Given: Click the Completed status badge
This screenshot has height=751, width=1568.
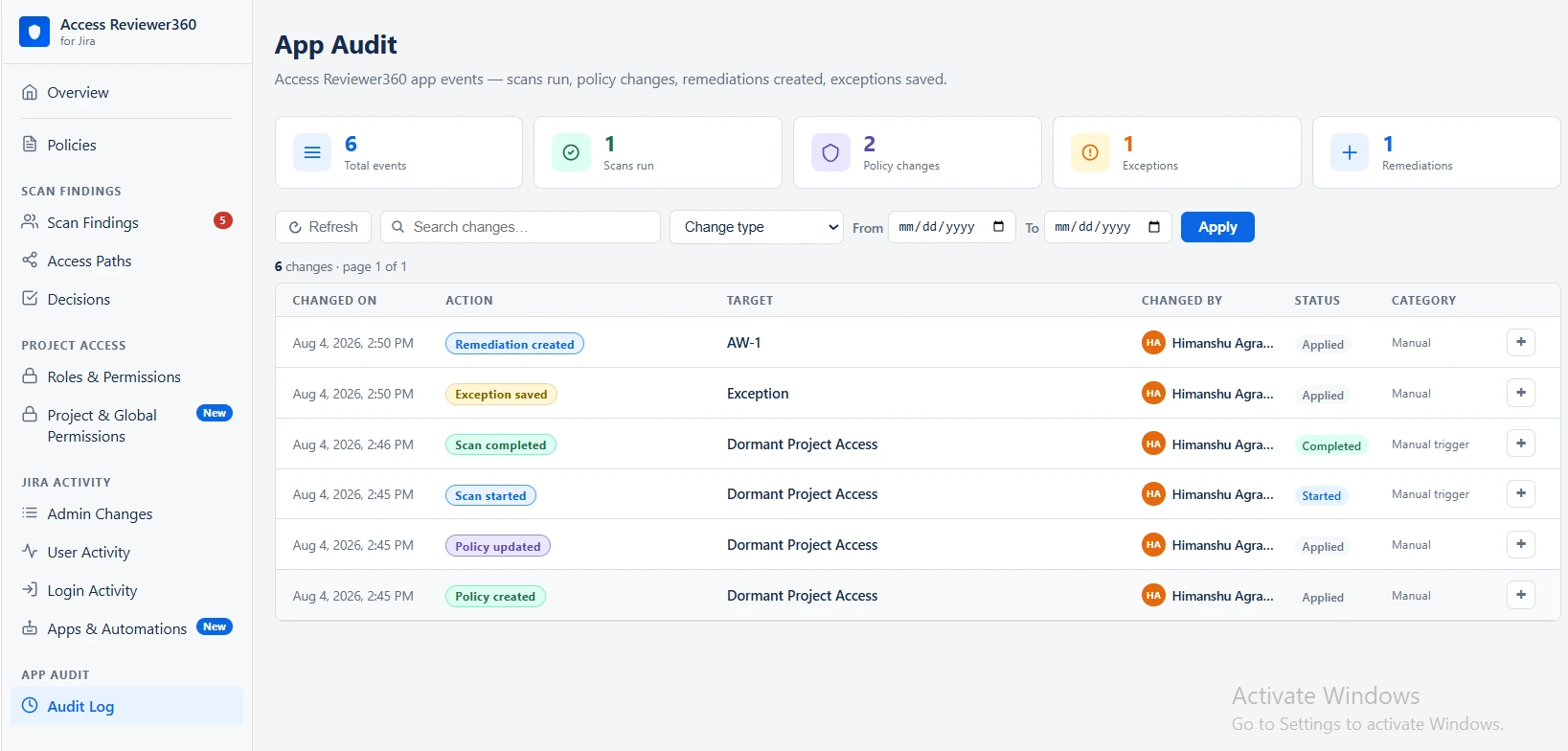Looking at the screenshot, I should [x=1331, y=445].
